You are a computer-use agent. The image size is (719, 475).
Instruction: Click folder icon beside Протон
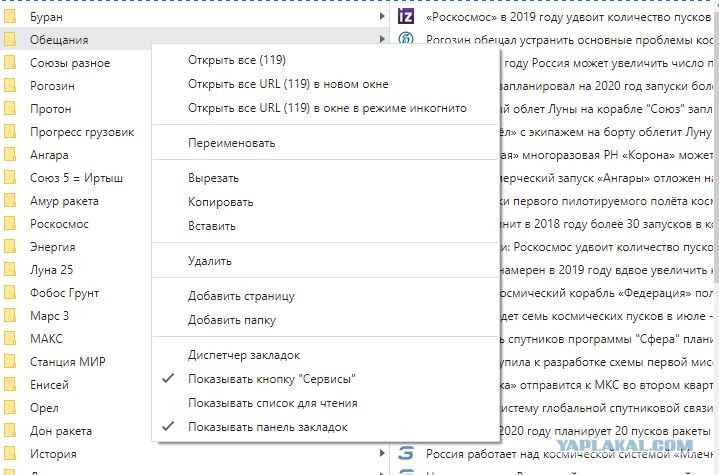10,109
